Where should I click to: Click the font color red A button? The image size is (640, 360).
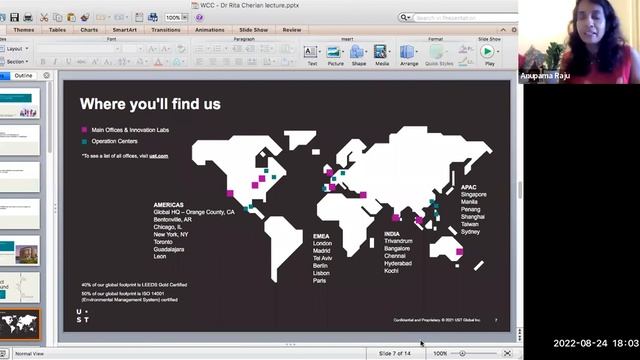[158, 62]
